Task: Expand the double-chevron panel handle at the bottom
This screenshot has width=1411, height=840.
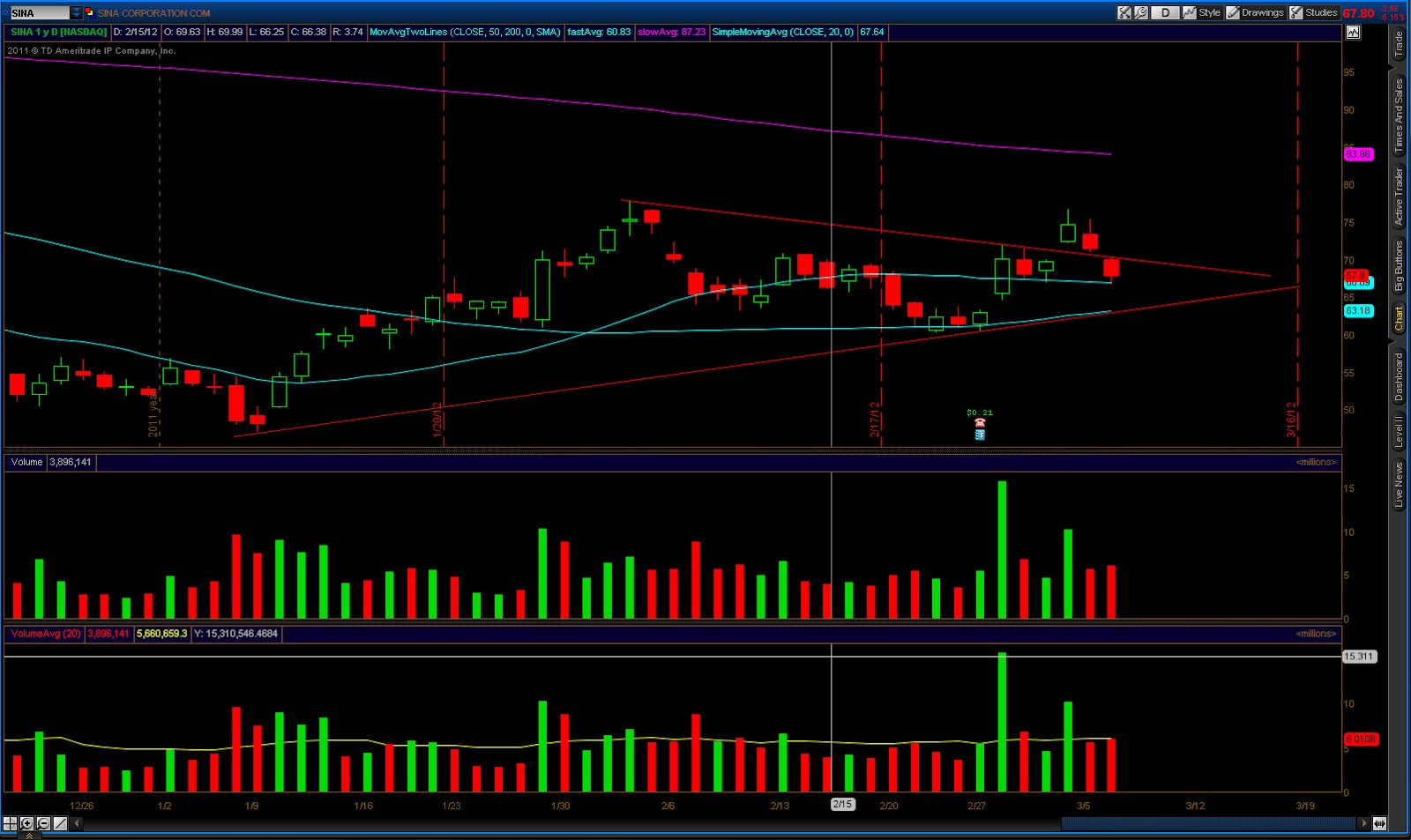Action: (28, 835)
